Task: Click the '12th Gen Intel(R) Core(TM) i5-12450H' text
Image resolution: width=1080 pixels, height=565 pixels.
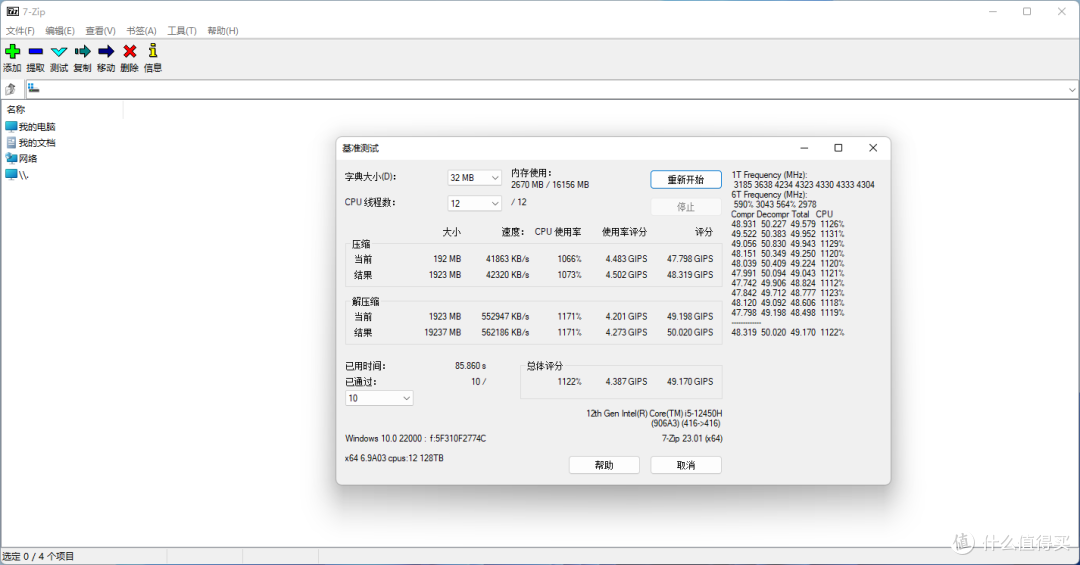Action: coord(654,413)
